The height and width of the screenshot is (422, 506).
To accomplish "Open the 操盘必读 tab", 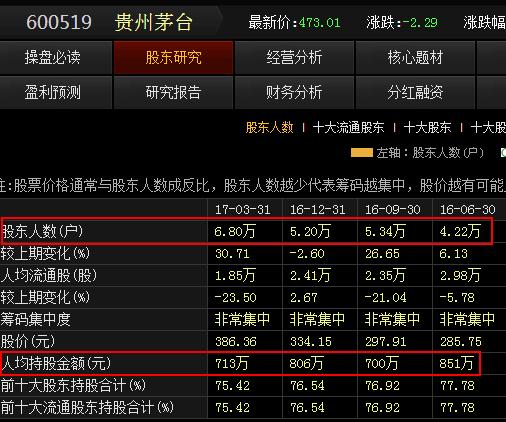I will (52, 57).
